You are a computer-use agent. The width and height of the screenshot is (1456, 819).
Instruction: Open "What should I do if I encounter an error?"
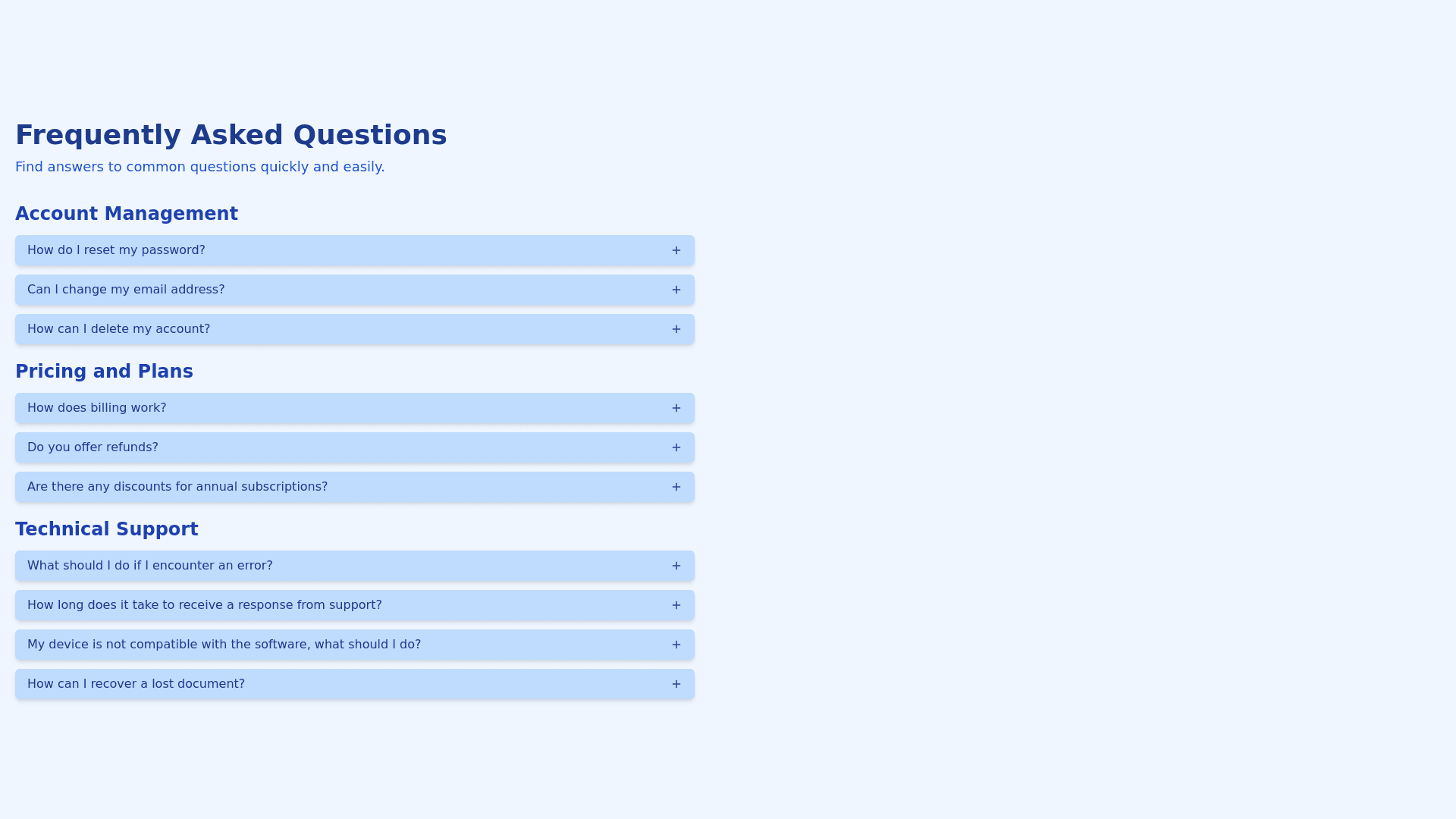(x=149, y=566)
